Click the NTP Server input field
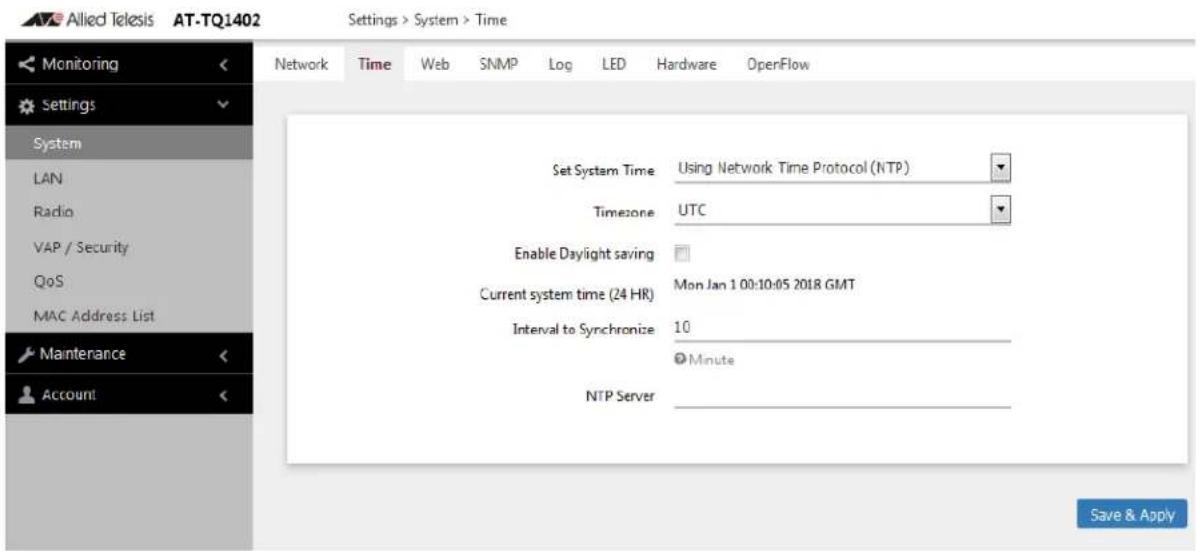1196x551 pixels. point(842,395)
